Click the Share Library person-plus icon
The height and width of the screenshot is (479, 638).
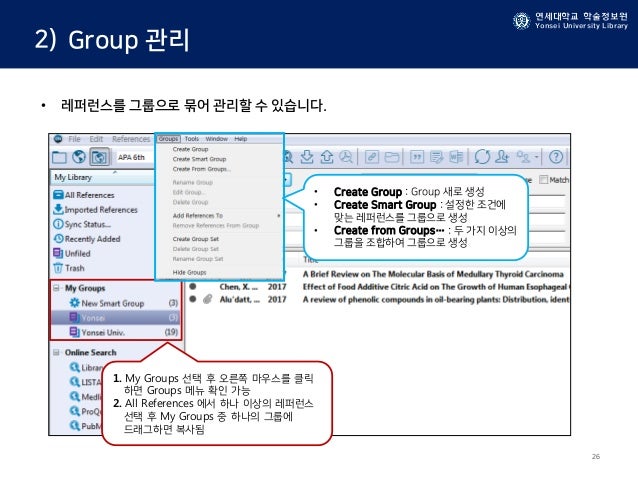coord(503,157)
